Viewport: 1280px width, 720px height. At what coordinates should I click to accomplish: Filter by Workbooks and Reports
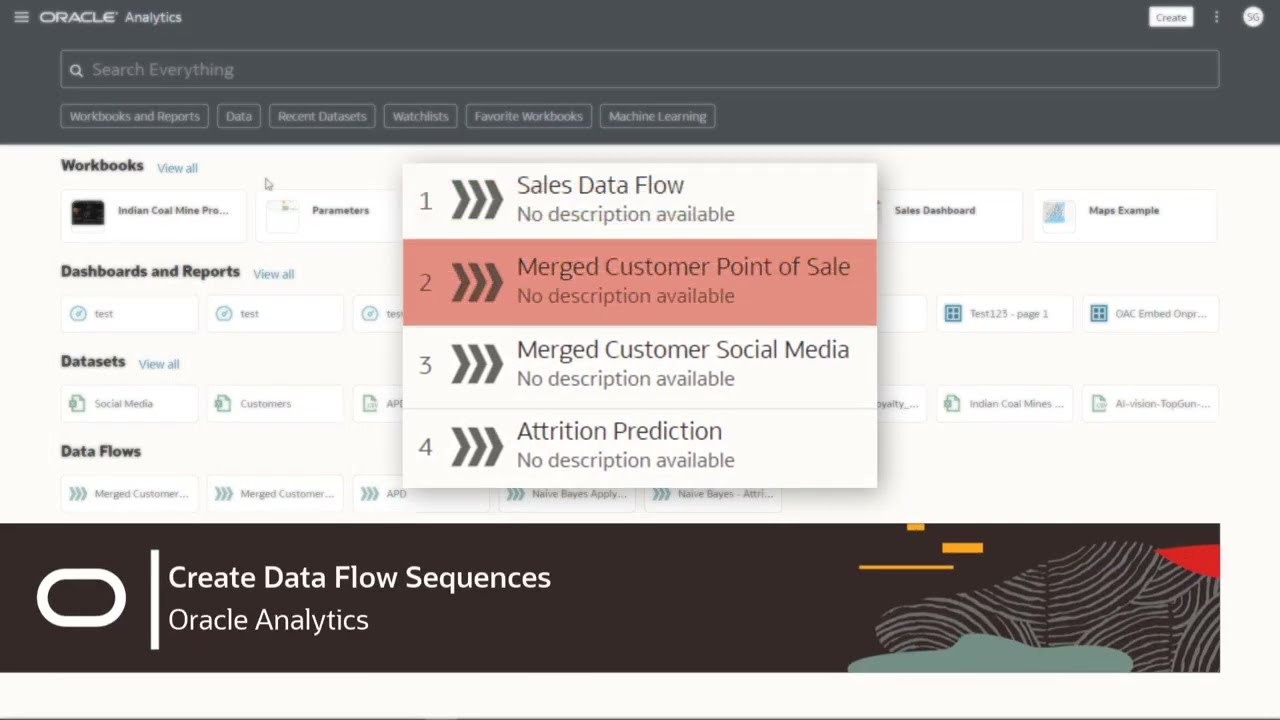pos(134,116)
